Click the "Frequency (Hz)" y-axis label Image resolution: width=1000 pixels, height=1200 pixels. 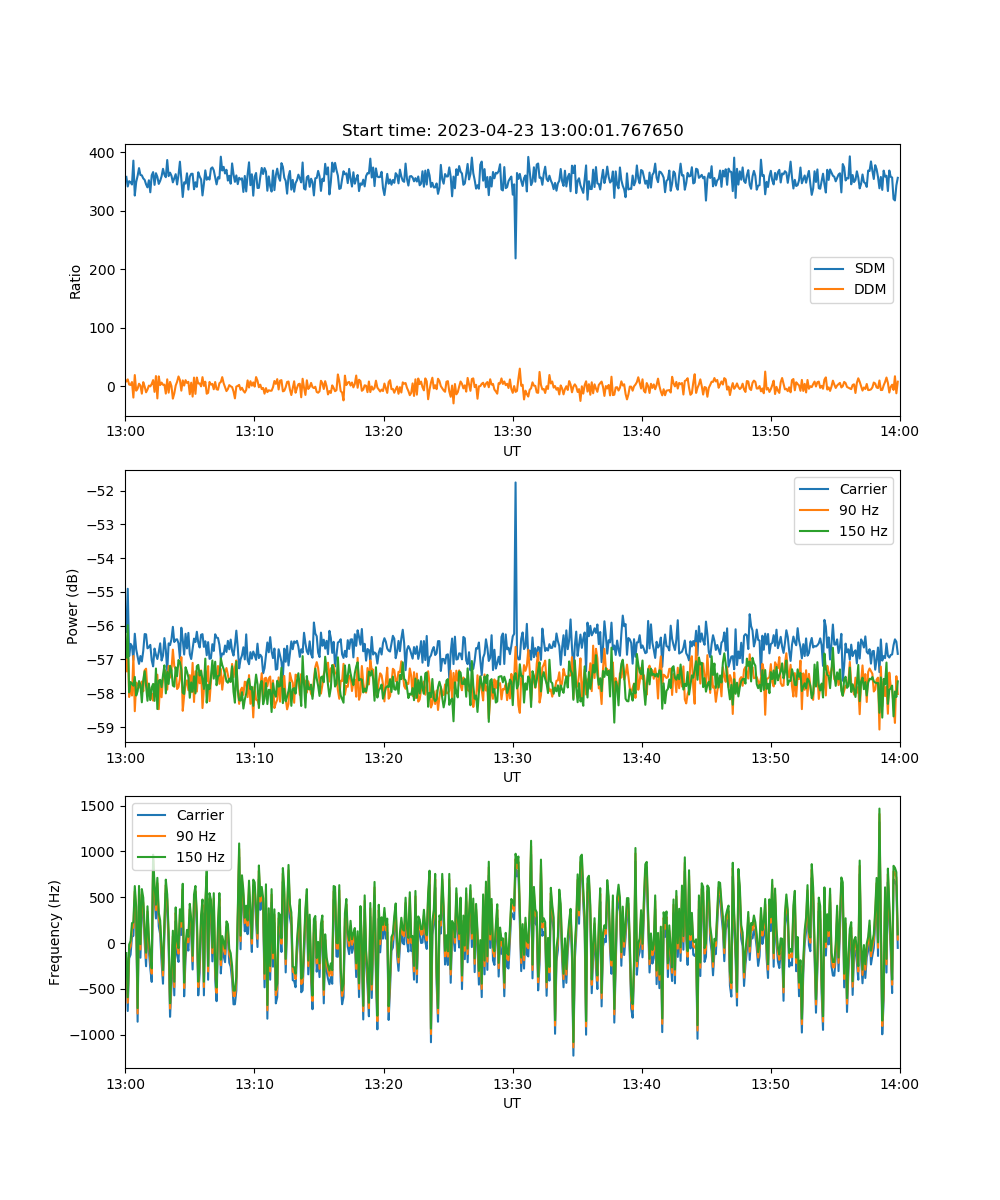pos(55,932)
